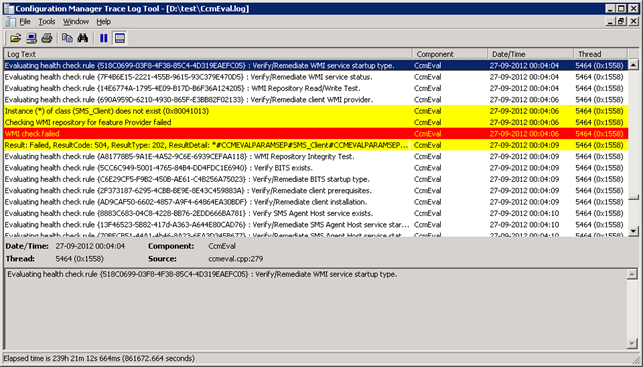Select the 'Result: Failed, ResultCode: 504' row

tap(316, 145)
